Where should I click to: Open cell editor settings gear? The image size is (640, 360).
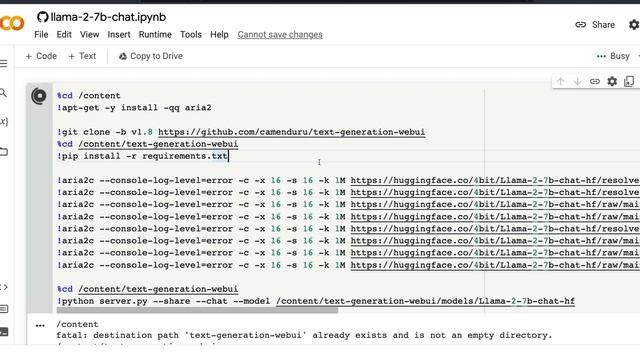click(x=612, y=81)
